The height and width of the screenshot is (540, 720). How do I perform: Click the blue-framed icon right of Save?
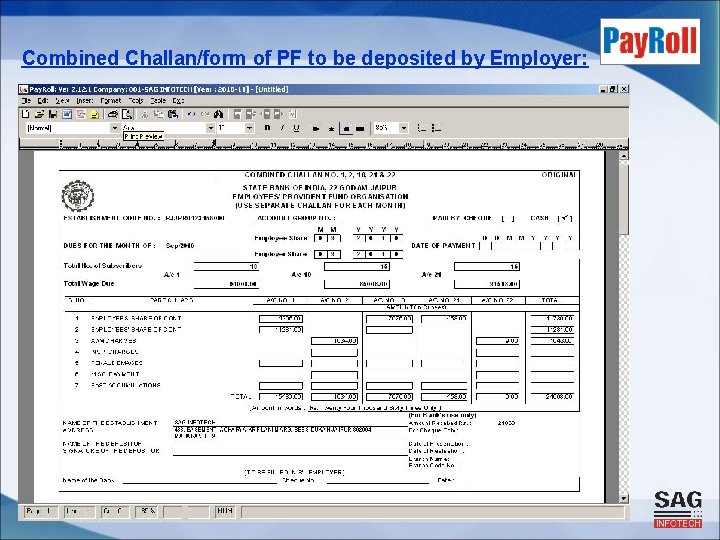tap(67, 114)
